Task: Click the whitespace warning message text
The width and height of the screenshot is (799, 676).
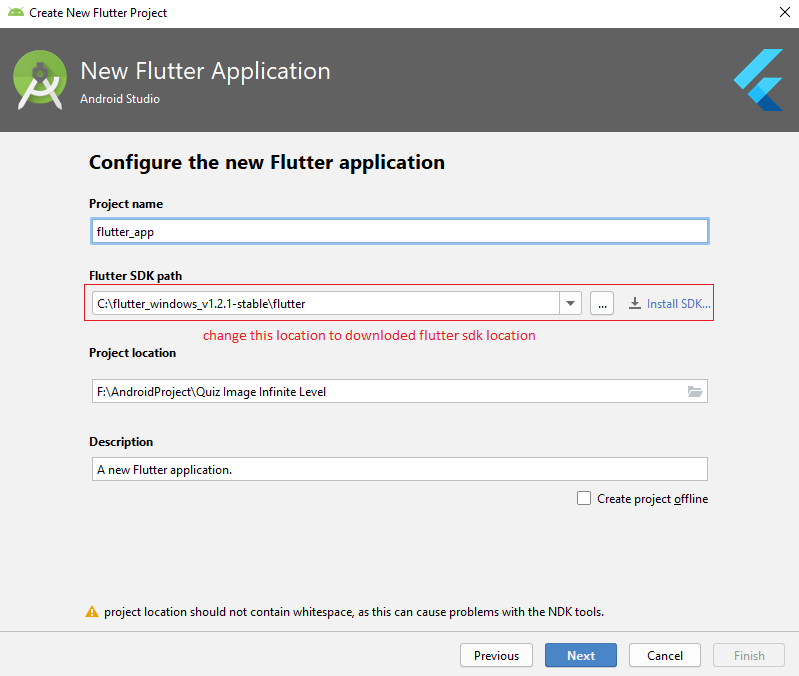Action: pos(354,612)
